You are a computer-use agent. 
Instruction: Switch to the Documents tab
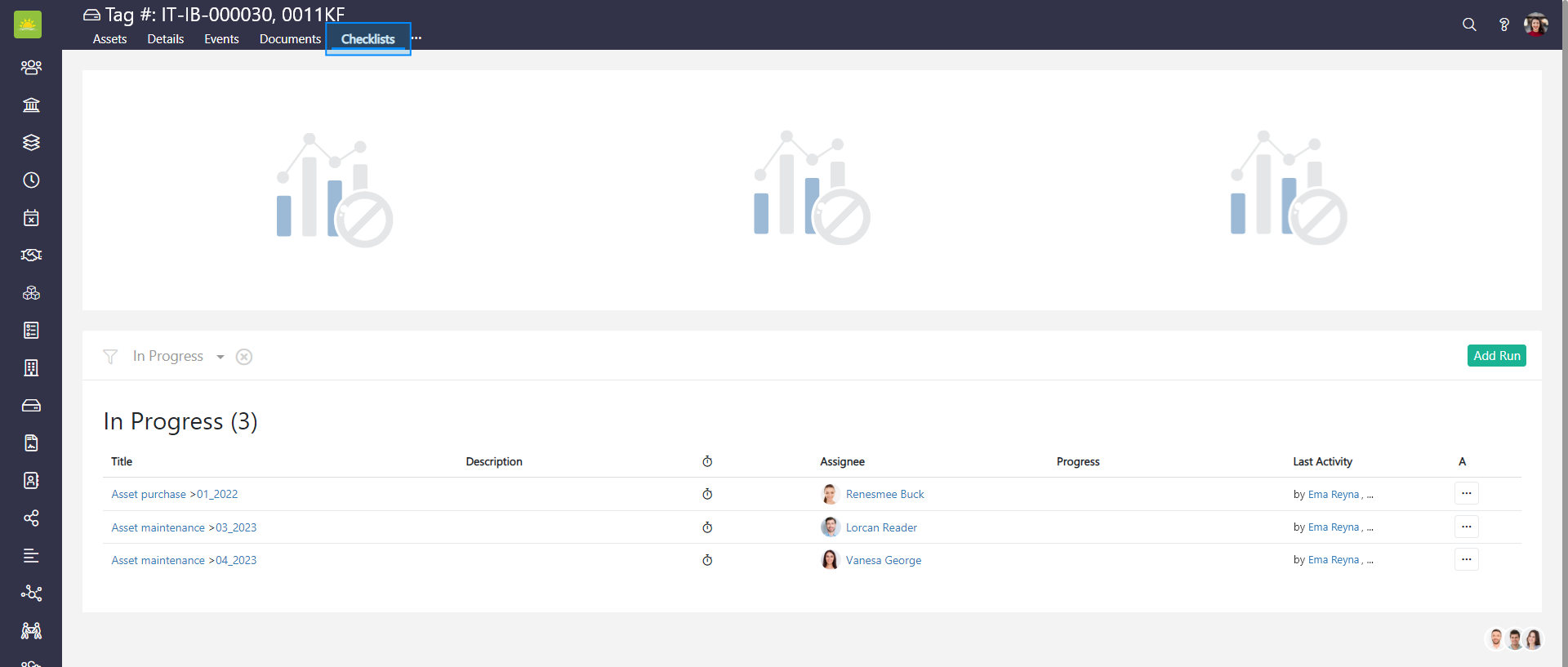click(290, 39)
